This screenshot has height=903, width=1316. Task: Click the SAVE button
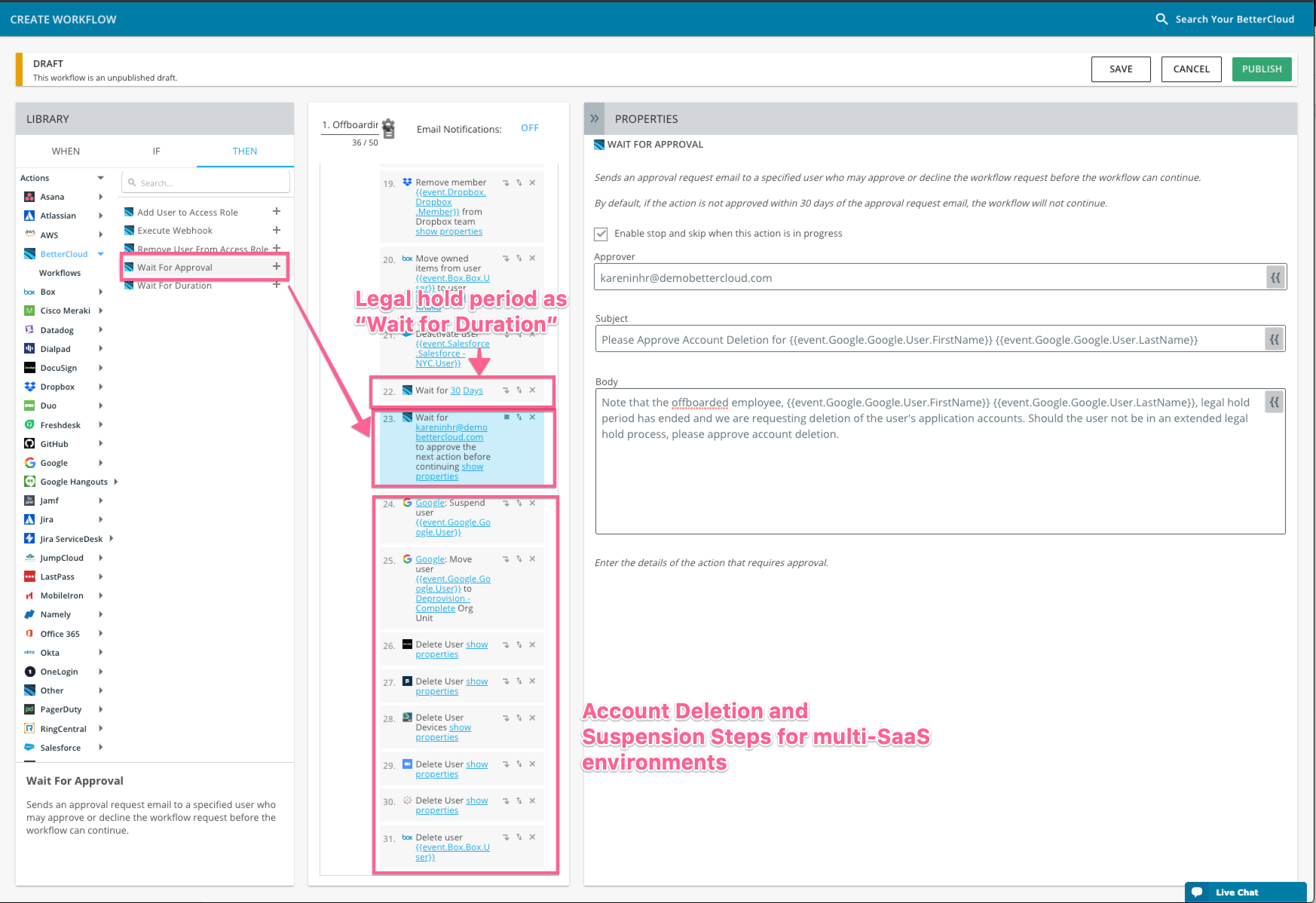1121,69
